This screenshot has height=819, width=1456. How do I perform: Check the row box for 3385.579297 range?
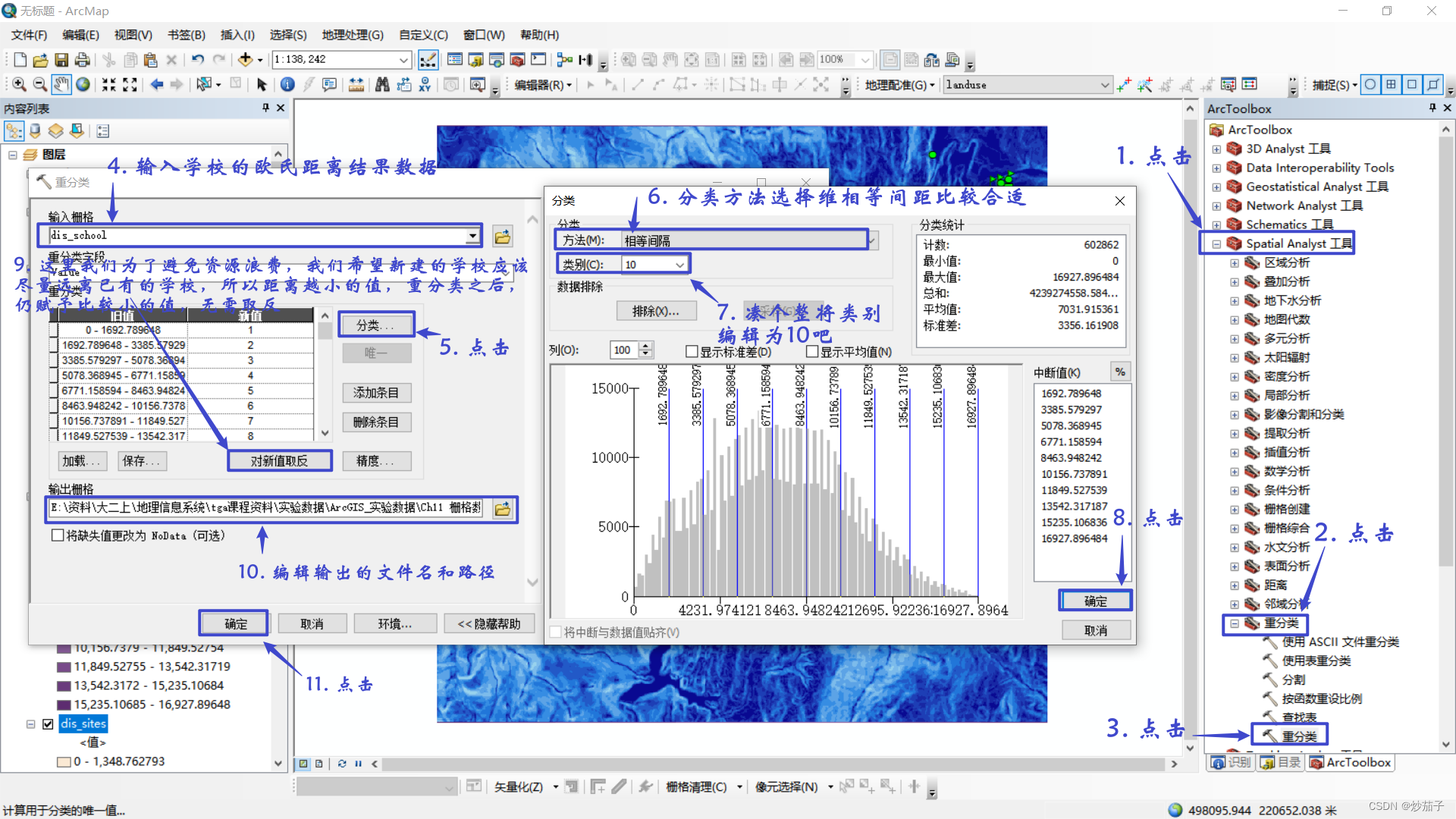(x=53, y=361)
